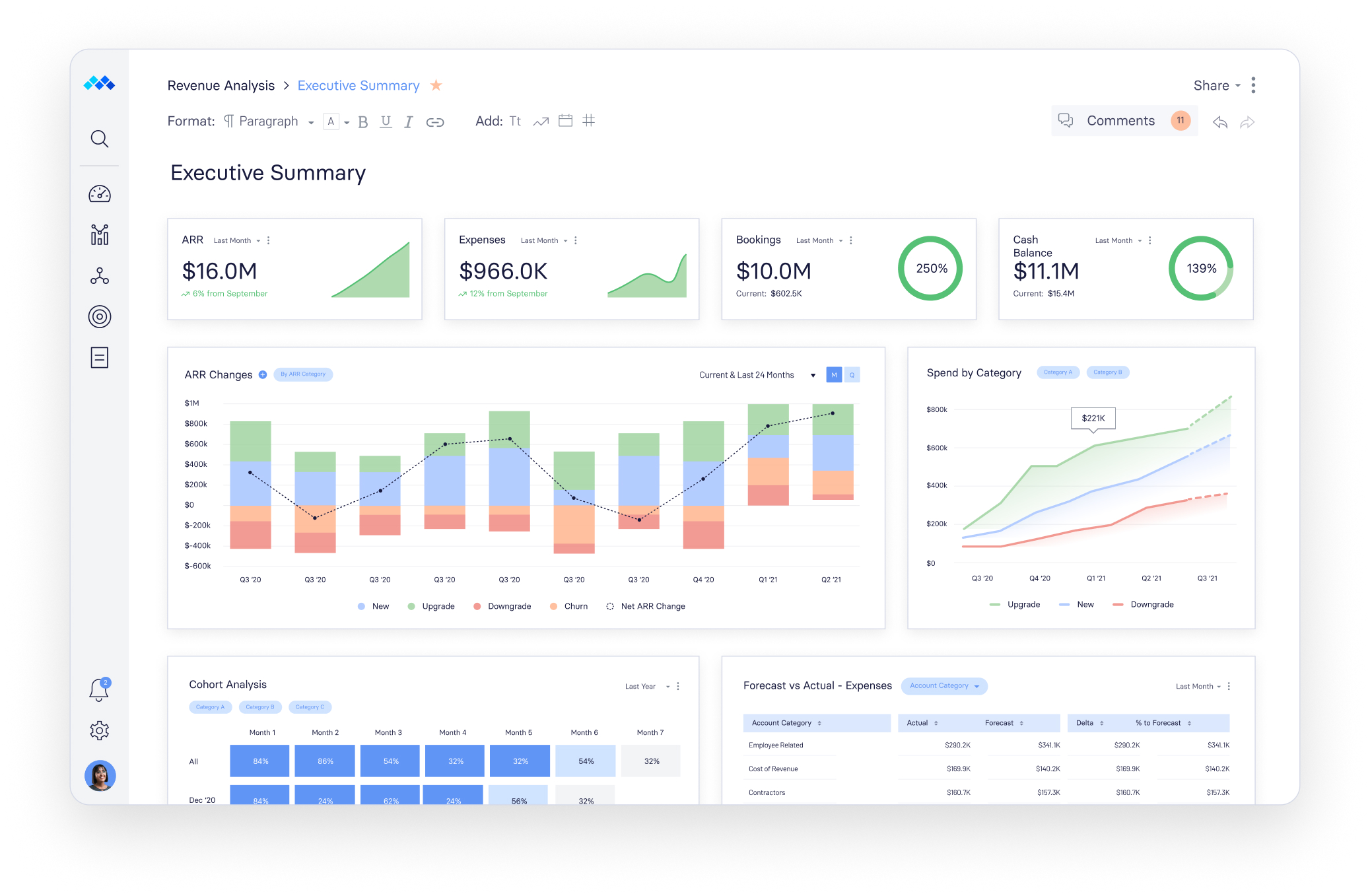Screen dimensions: 1370x896
Task: Add a calendar date element
Action: click(x=565, y=121)
